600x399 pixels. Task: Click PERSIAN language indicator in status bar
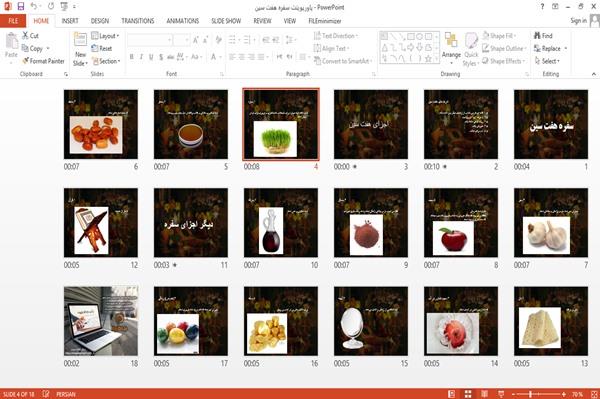coord(66,394)
